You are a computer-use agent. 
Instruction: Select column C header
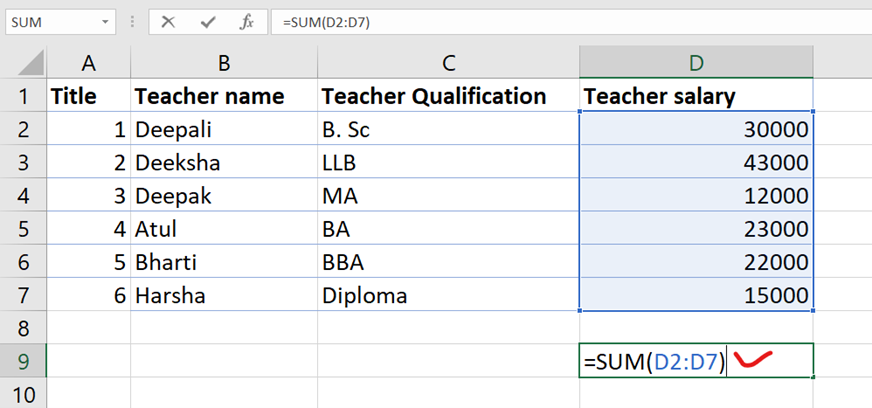447,63
